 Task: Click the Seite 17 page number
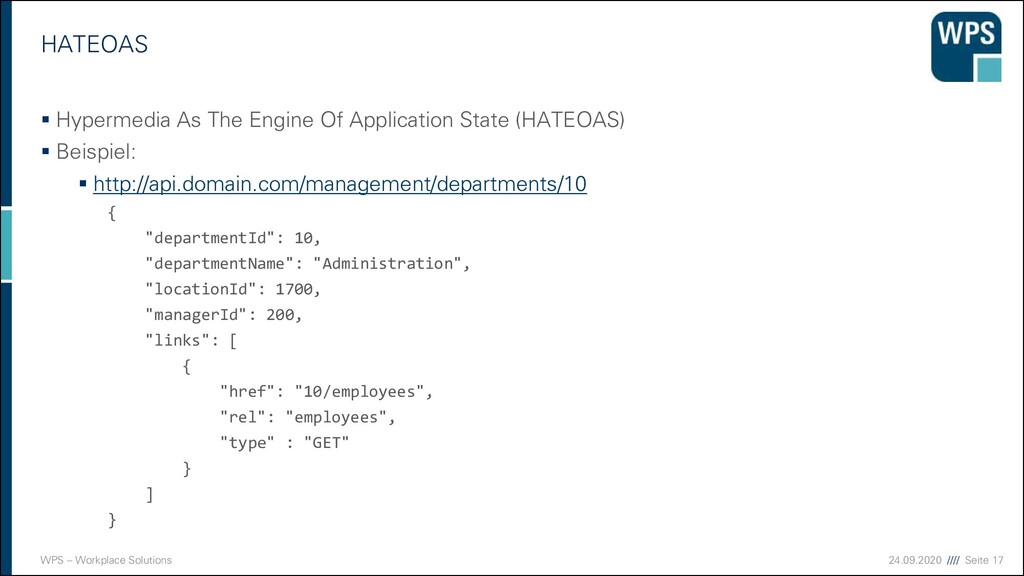(x=984, y=560)
